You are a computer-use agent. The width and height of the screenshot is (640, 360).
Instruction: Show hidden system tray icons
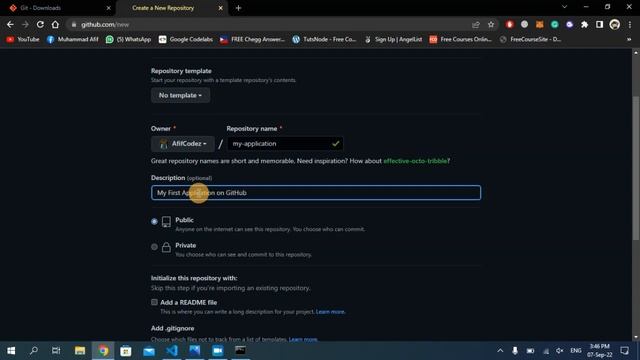pos(500,351)
